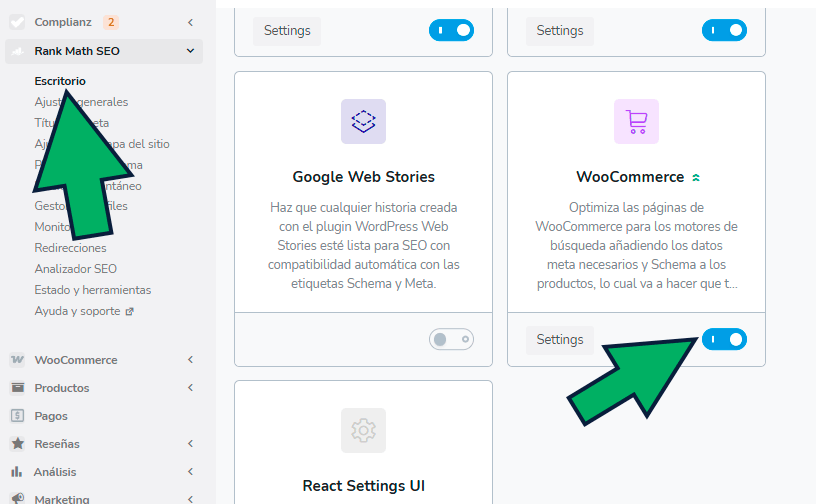Click the WooCommerce shopping cart module icon
This screenshot has width=816, height=504.
pyautogui.click(x=636, y=121)
